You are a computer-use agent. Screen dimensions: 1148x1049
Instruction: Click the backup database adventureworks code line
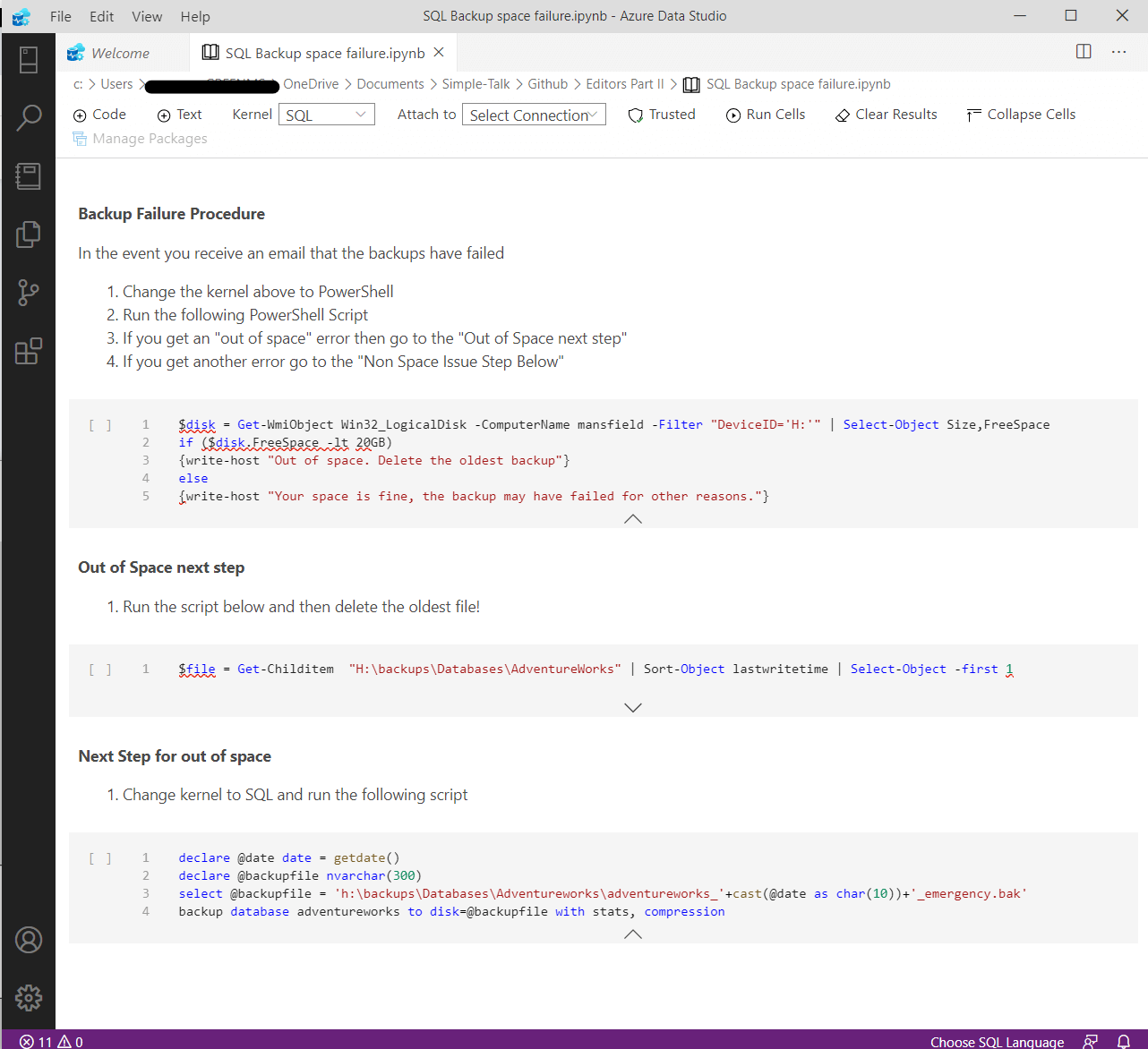tap(451, 912)
